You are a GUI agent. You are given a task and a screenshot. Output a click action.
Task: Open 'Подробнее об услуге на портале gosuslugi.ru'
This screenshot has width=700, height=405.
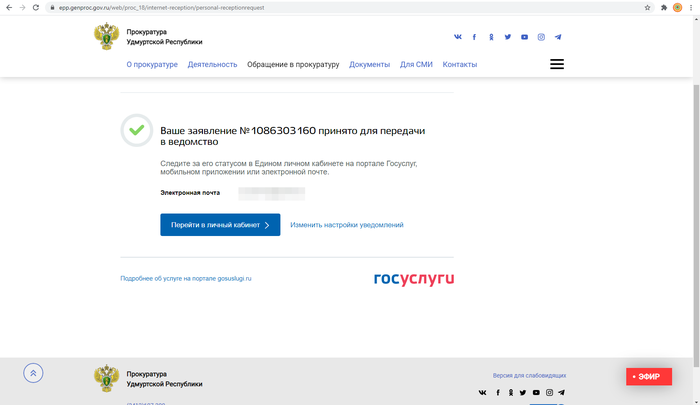coord(186,278)
